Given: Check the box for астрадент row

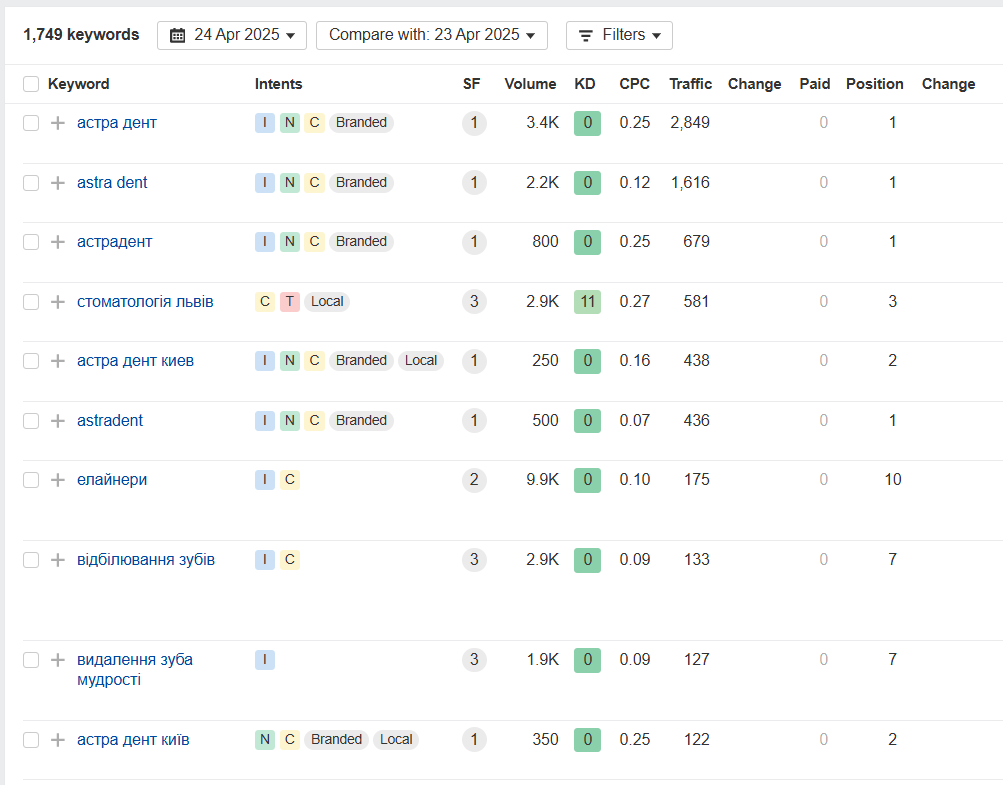Looking at the screenshot, I should 31,242.
